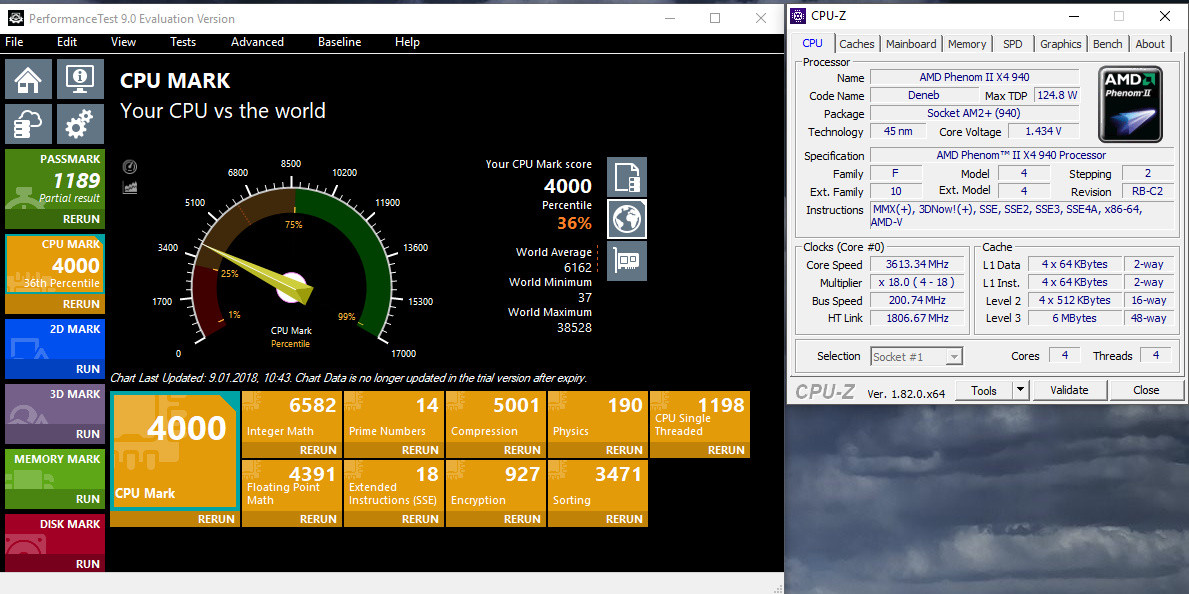Open the File menu

[x=14, y=42]
